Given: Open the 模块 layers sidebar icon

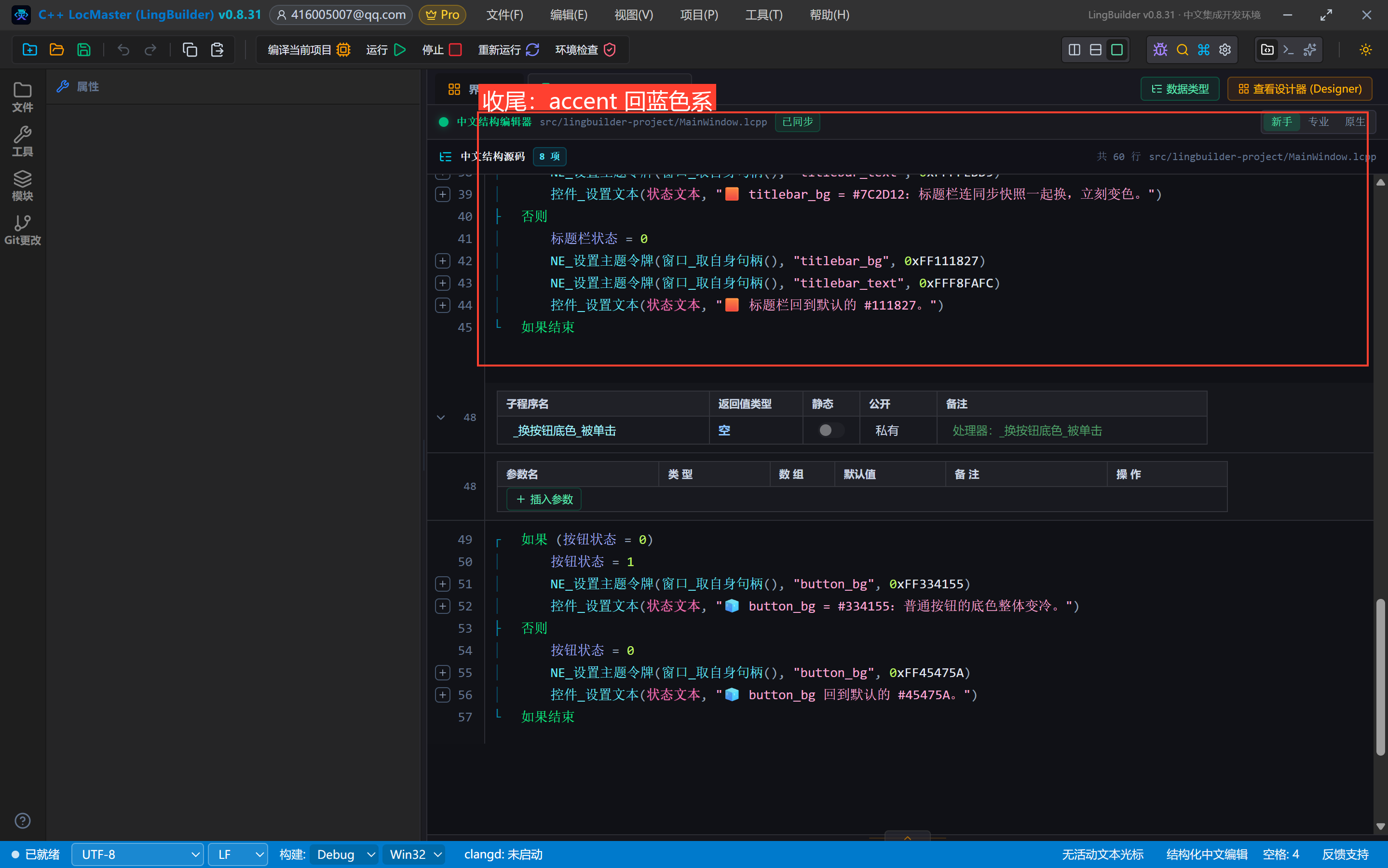Looking at the screenshot, I should tap(22, 186).
